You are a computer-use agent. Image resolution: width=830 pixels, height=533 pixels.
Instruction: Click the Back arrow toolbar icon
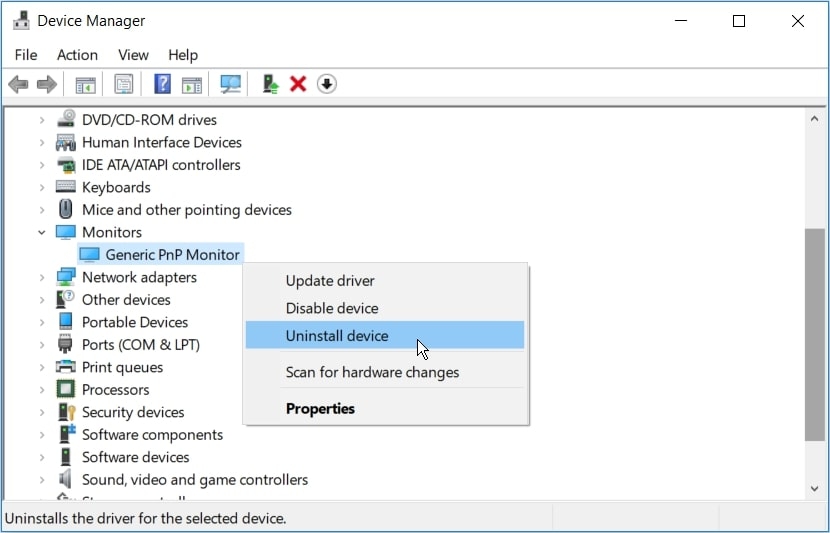(x=19, y=84)
